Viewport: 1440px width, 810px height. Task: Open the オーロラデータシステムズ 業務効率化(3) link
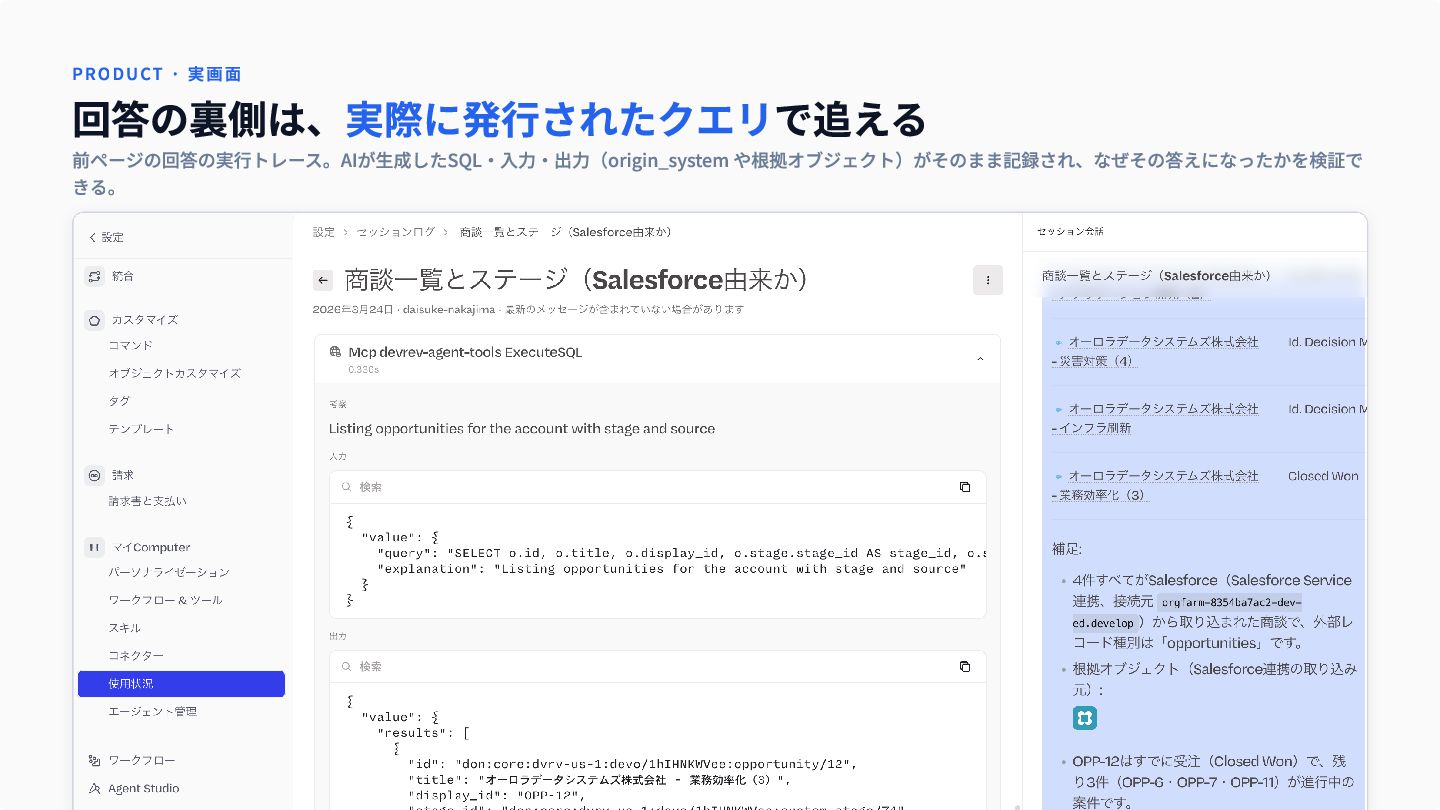pyautogui.click(x=1155, y=485)
